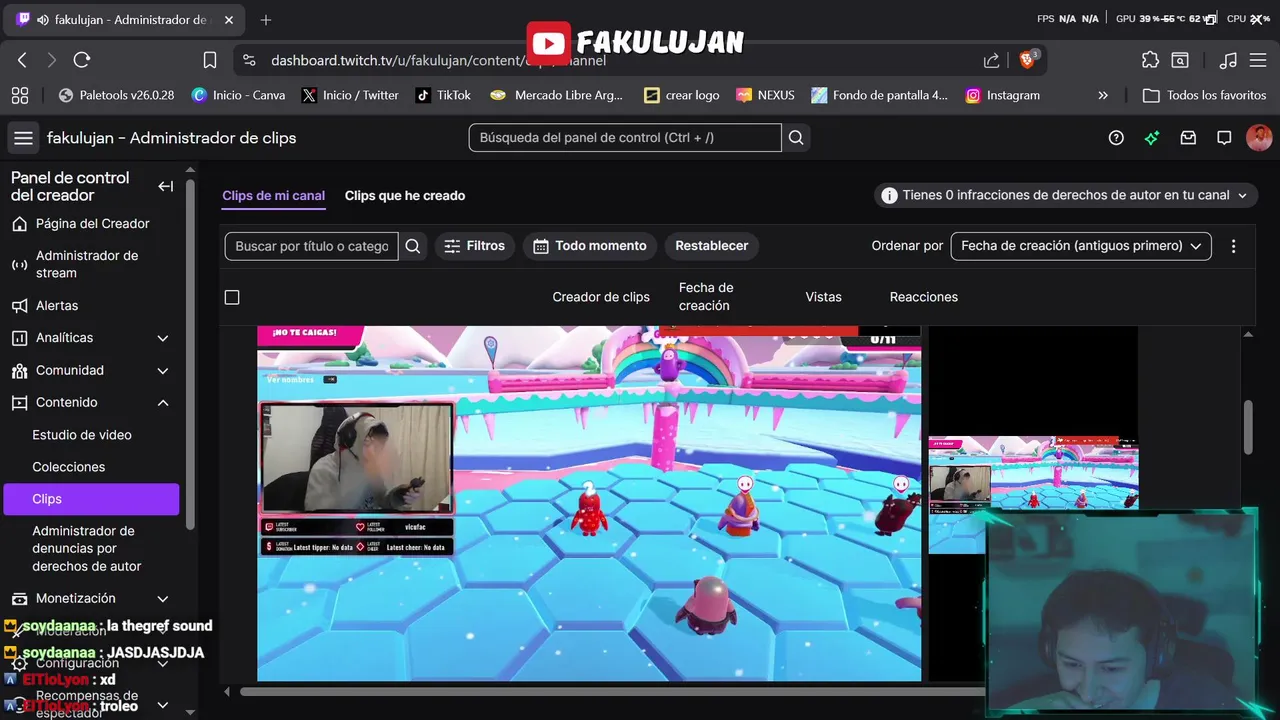The image size is (1280, 720).
Task: Open the Brave shields lion icon
Action: click(x=1027, y=60)
